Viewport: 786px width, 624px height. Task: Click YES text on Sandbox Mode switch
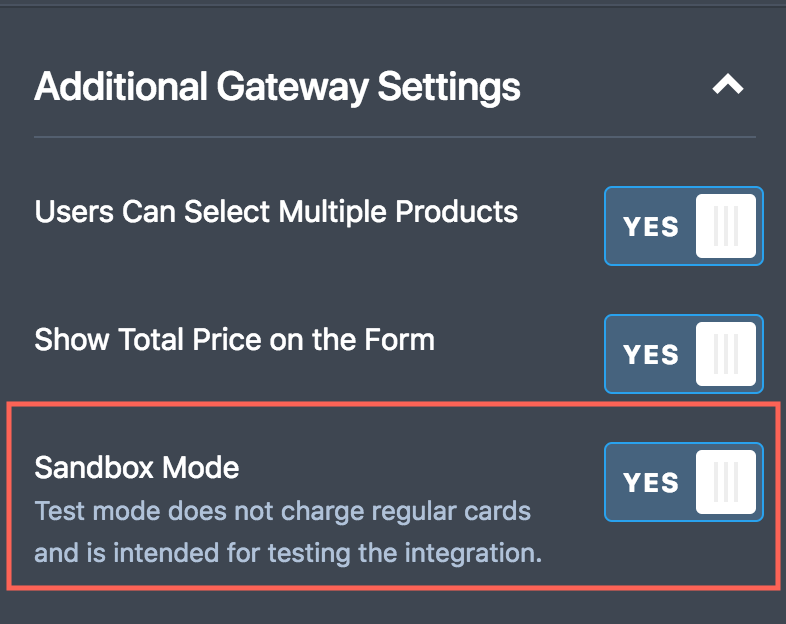651,483
